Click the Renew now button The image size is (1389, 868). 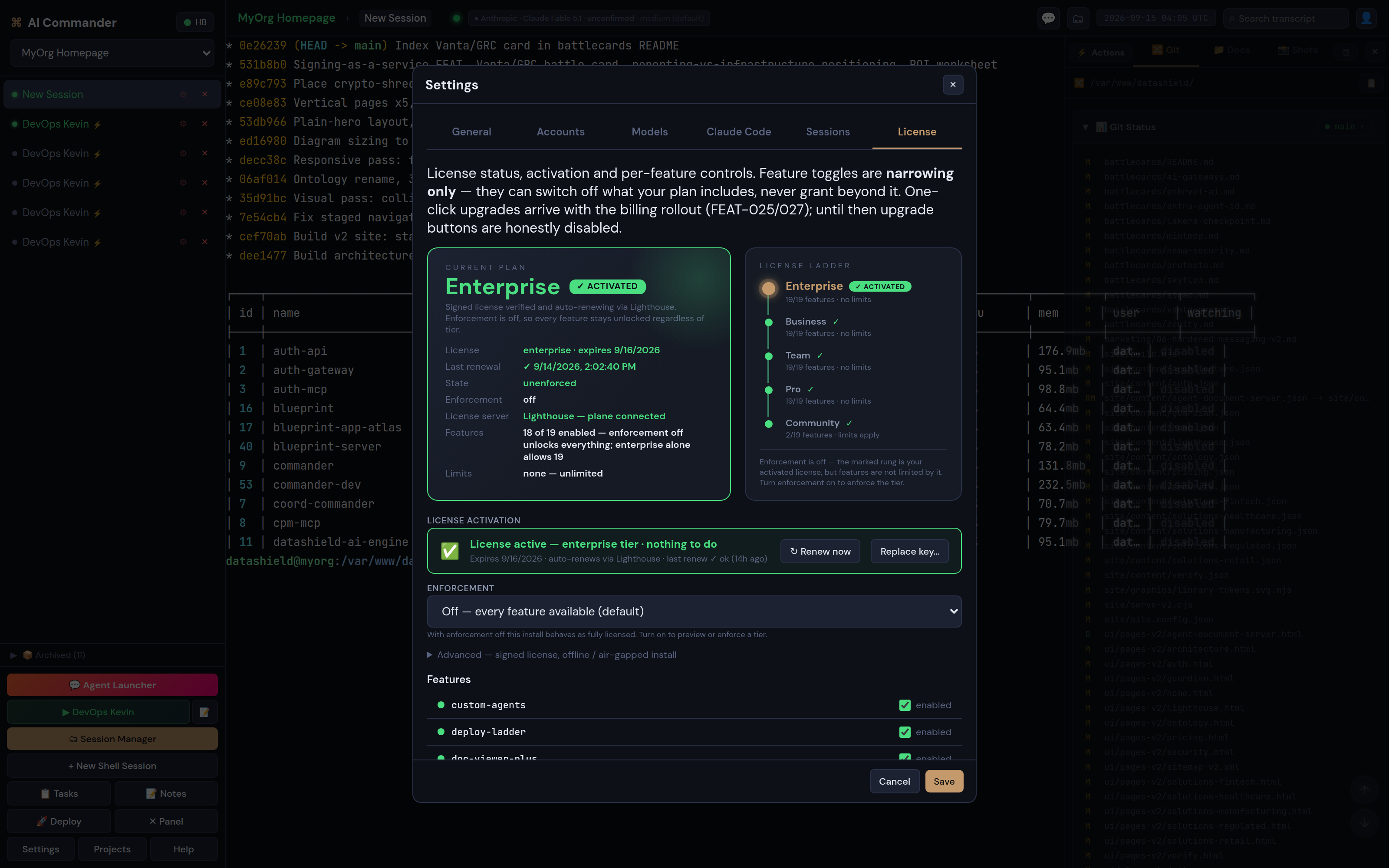point(820,551)
